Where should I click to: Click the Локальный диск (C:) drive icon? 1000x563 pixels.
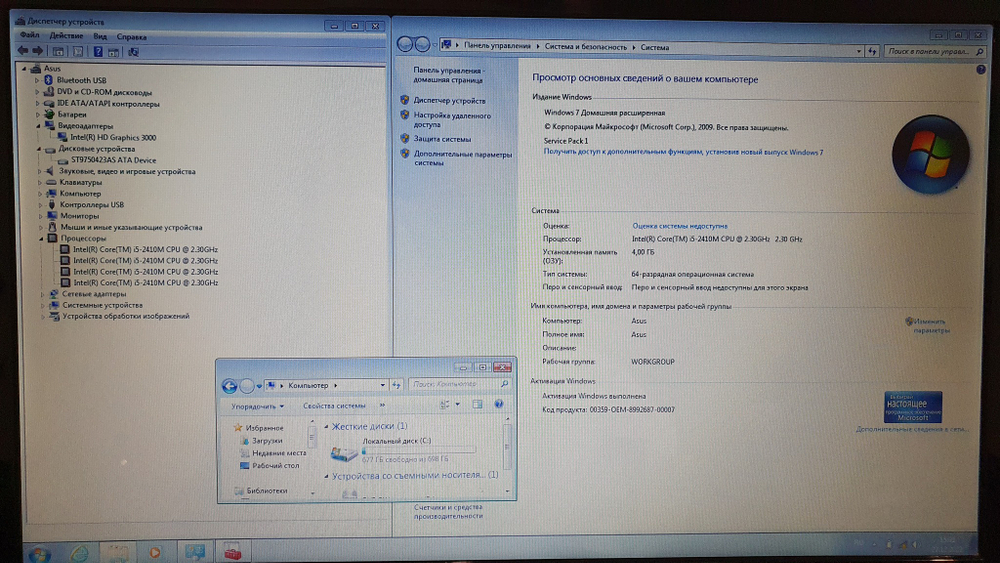343,453
